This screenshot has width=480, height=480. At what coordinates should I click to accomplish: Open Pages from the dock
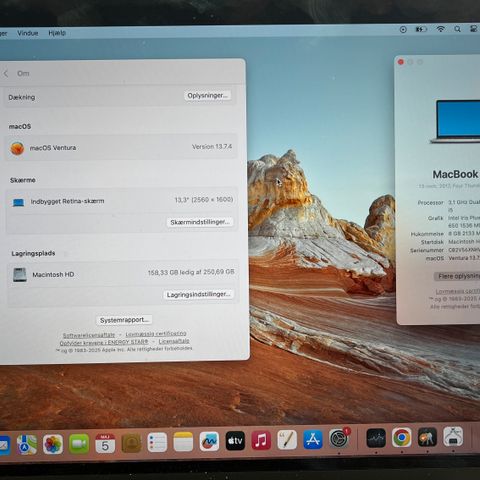287,440
